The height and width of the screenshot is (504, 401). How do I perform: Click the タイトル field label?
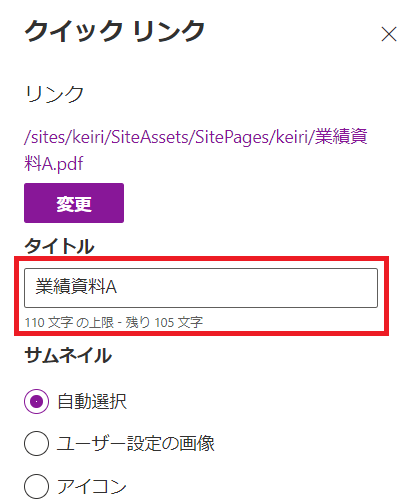click(59, 246)
